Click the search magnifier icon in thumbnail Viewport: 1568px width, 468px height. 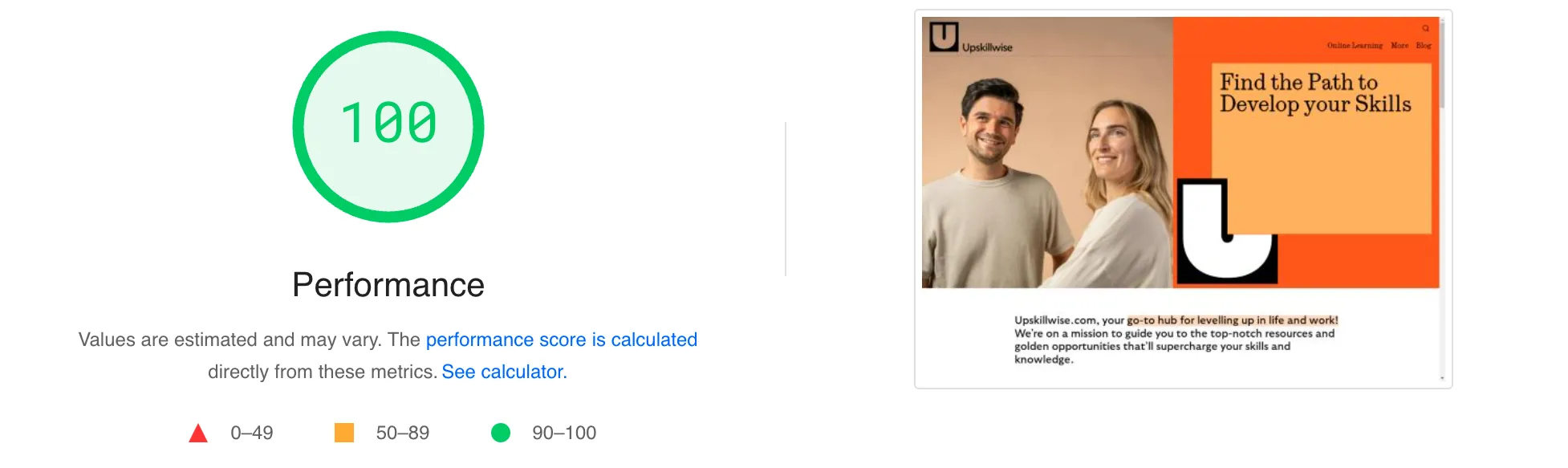(1426, 28)
